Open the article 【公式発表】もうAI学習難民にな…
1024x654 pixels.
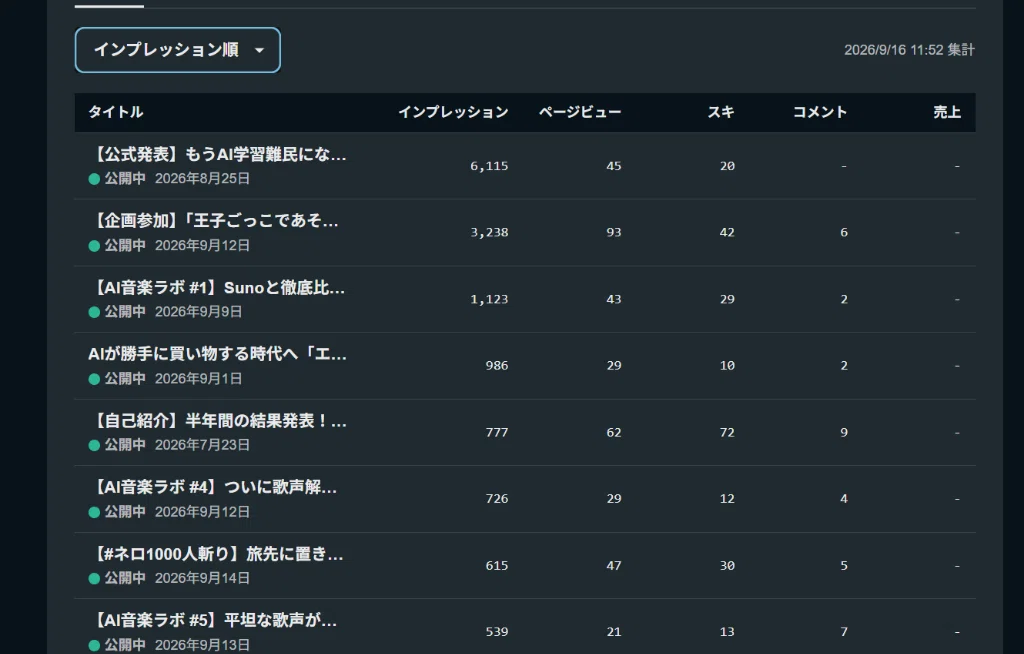217,154
